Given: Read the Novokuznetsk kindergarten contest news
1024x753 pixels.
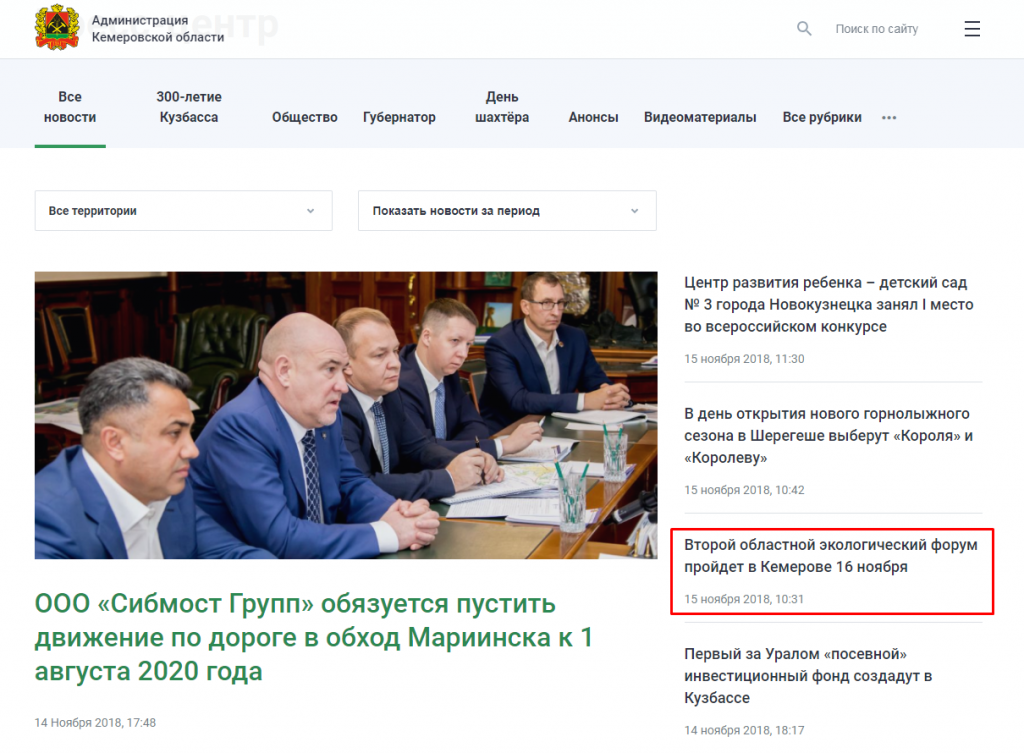Looking at the screenshot, I should coord(828,305).
